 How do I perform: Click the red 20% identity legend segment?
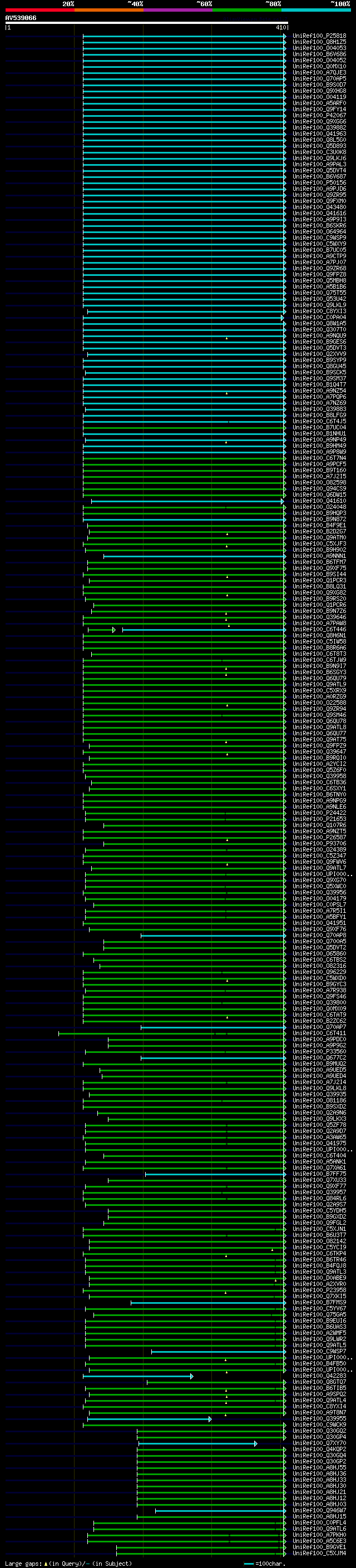[x=39, y=10]
